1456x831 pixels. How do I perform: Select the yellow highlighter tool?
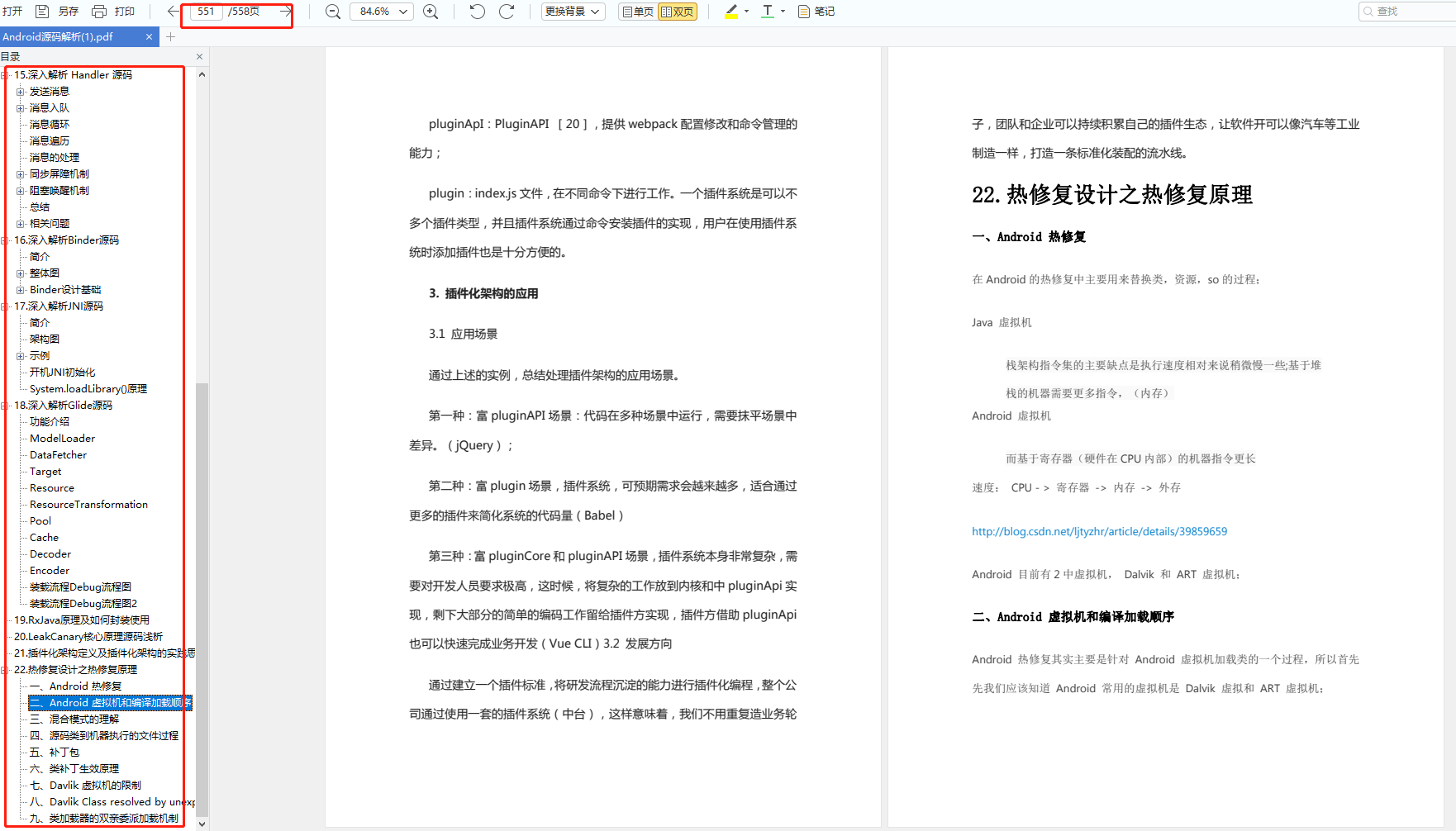(x=731, y=12)
